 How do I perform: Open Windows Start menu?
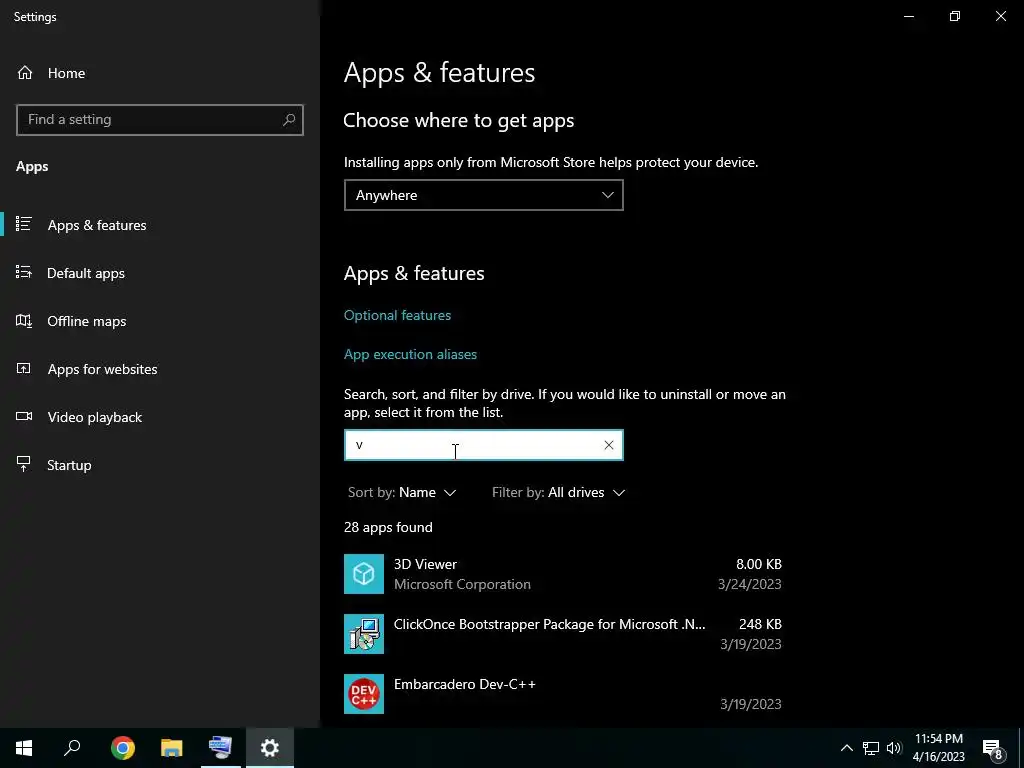(24, 748)
